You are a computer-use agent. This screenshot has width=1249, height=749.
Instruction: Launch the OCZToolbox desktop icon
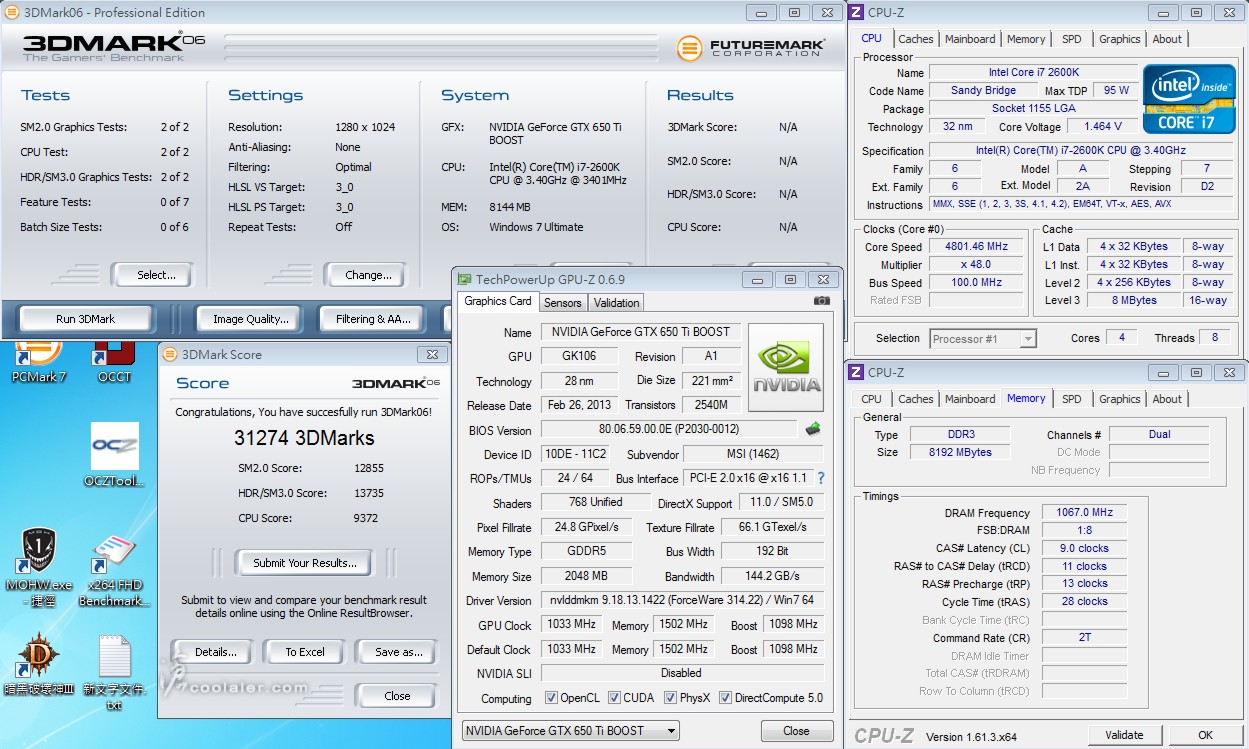pyautogui.click(x=114, y=456)
